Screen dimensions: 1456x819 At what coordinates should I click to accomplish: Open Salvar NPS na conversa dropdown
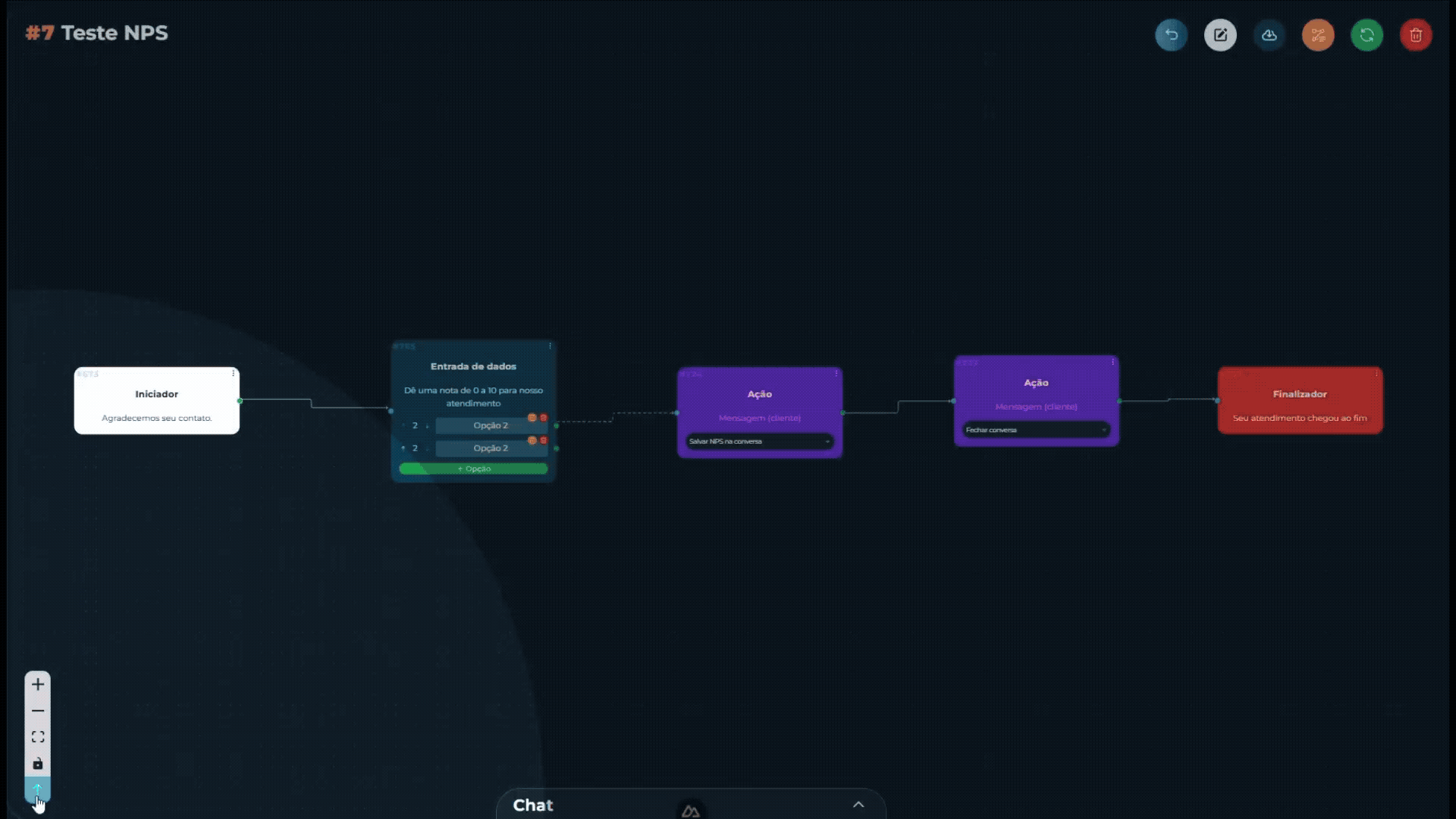coord(759,441)
